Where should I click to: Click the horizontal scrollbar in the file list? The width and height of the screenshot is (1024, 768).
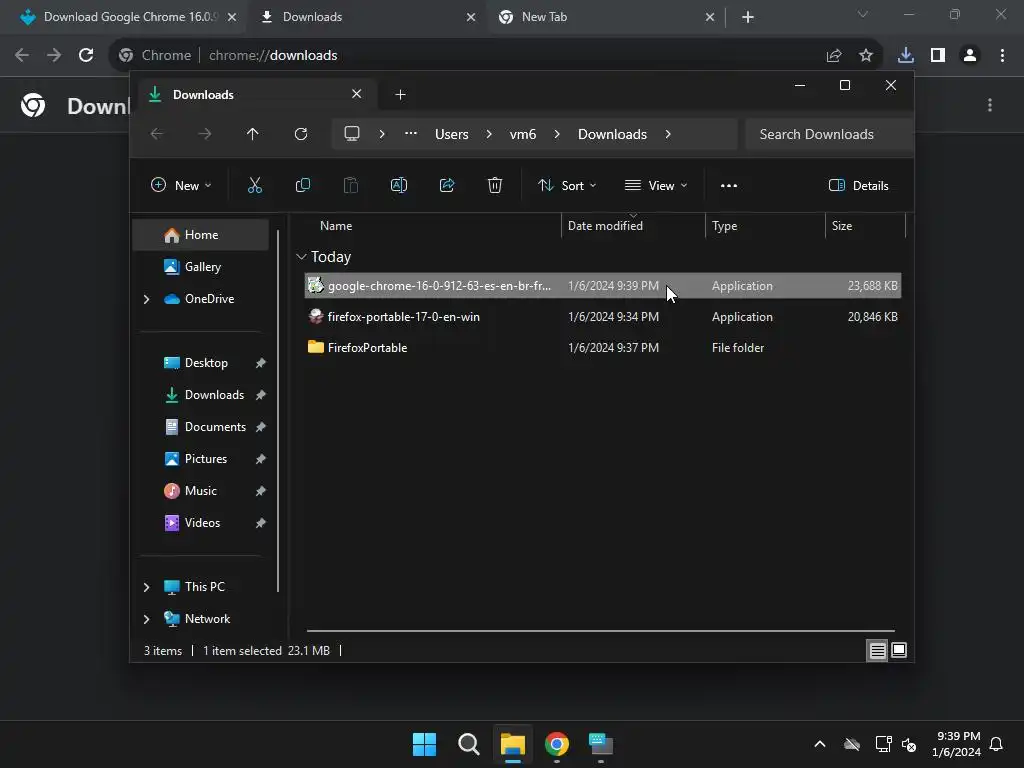600,631
